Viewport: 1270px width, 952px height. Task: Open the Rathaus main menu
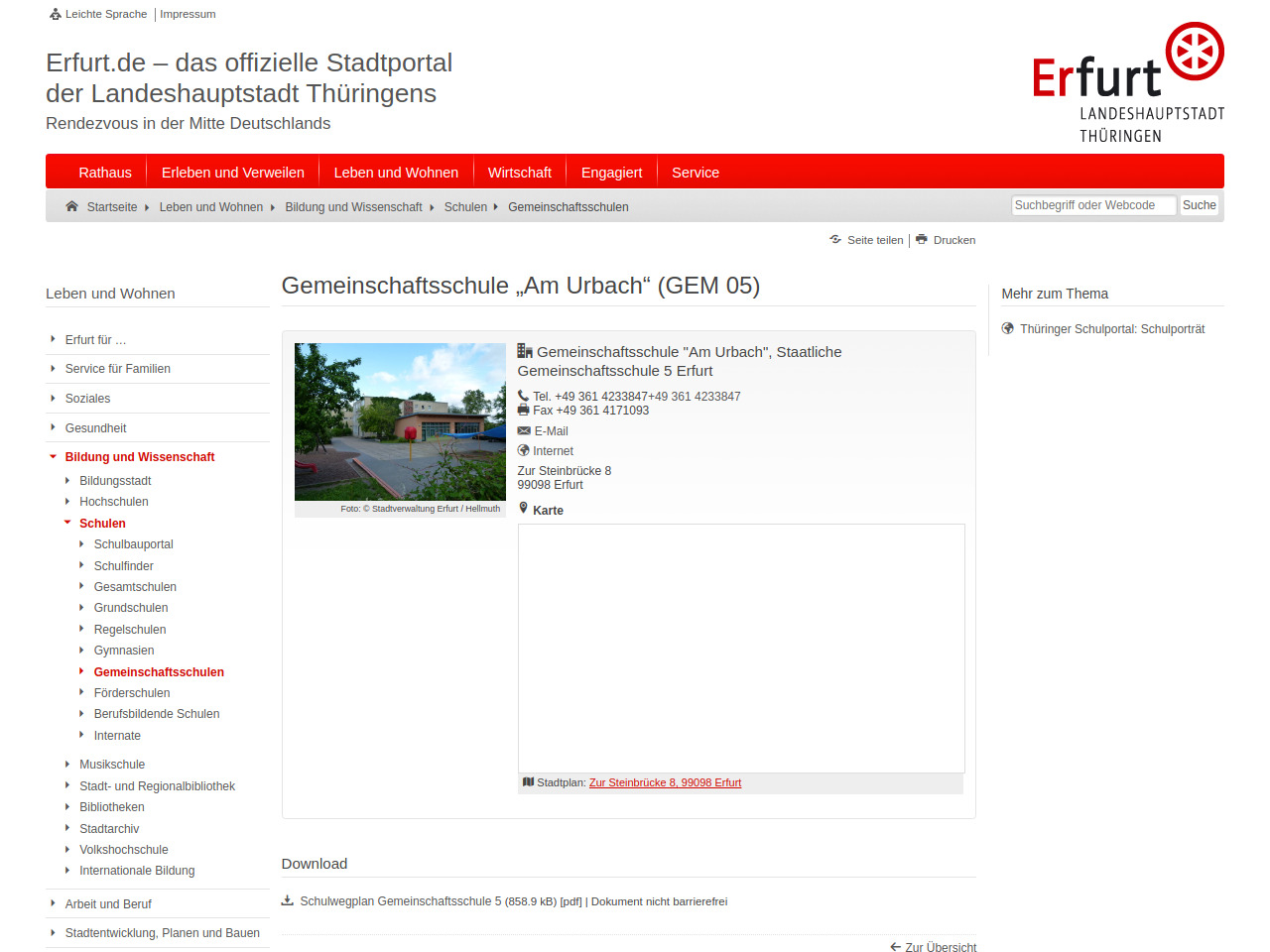tap(105, 173)
